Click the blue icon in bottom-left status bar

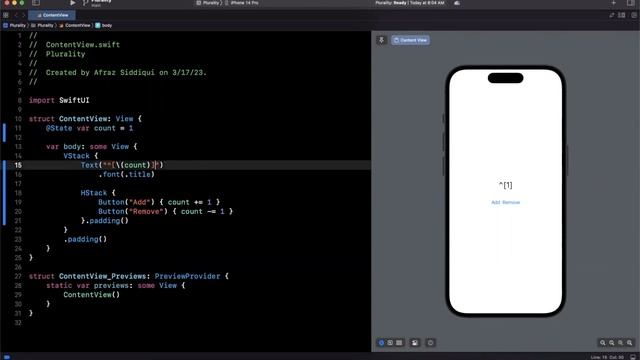coord(7,357)
